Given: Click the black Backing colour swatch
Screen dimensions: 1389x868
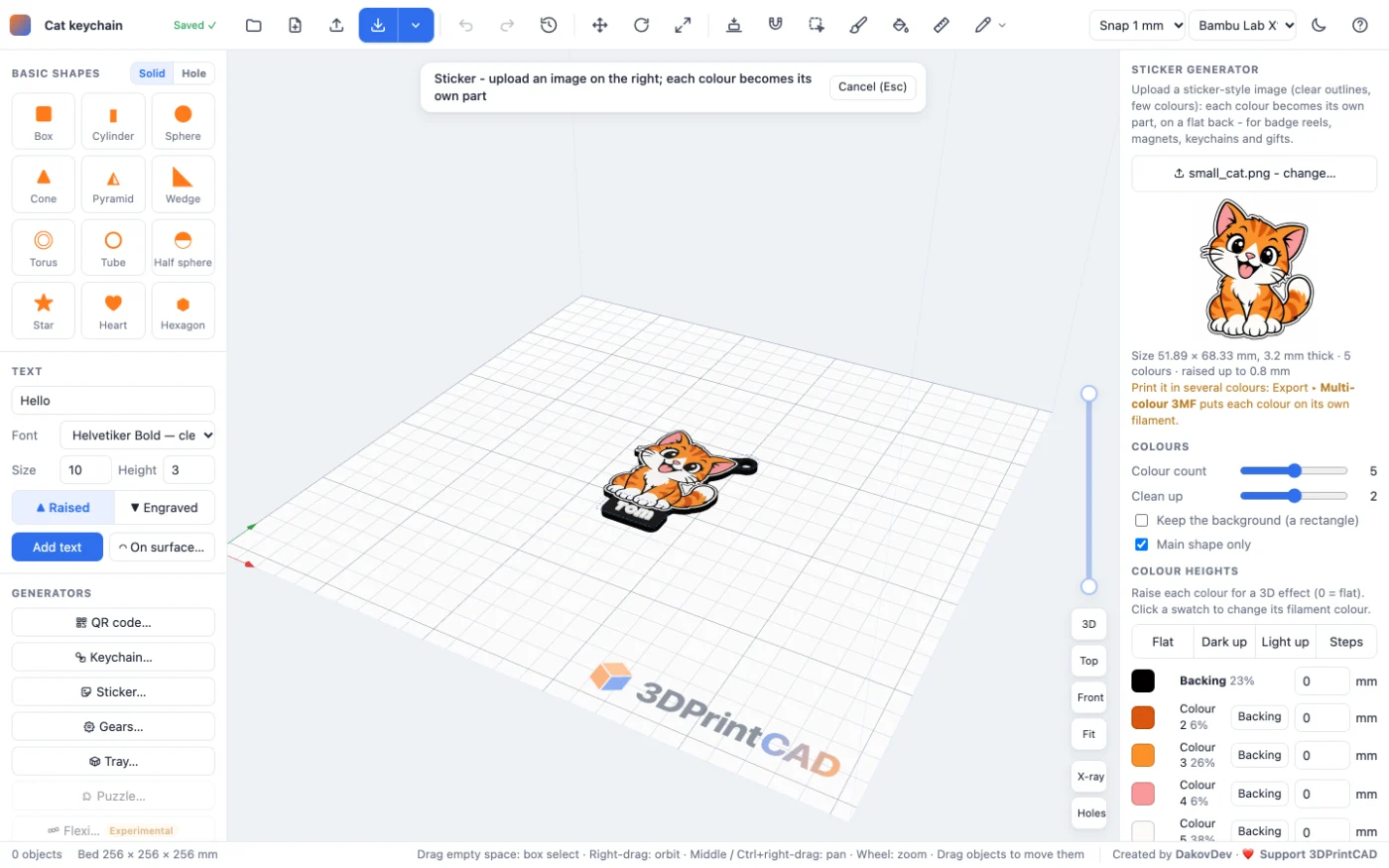Looking at the screenshot, I should click(x=1143, y=681).
